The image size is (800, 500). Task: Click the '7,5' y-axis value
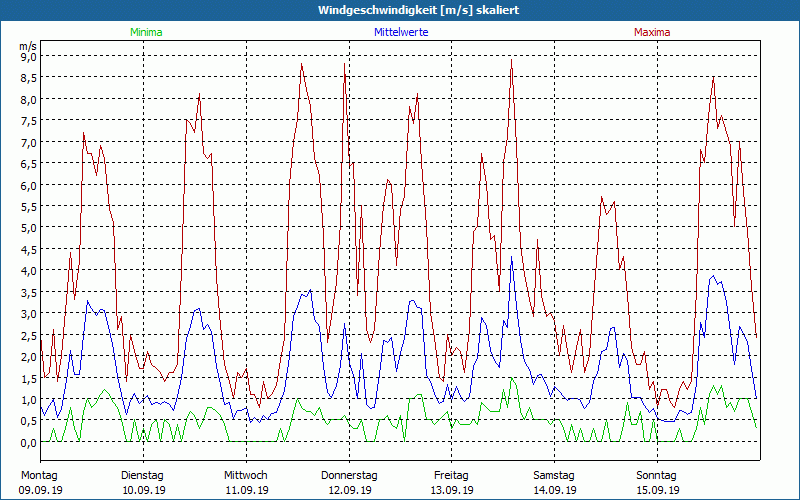(x=29, y=121)
